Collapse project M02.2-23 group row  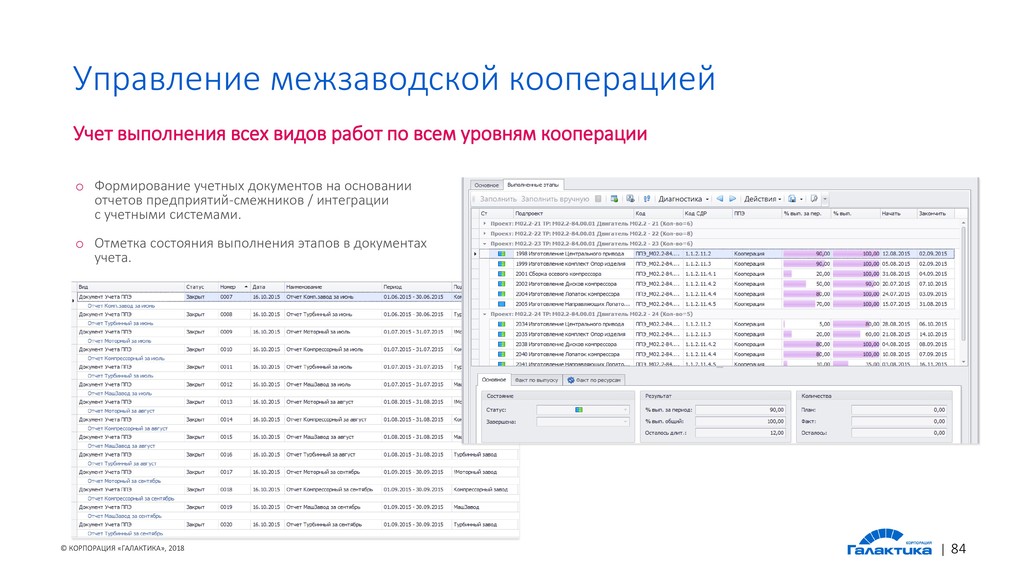[x=485, y=244]
